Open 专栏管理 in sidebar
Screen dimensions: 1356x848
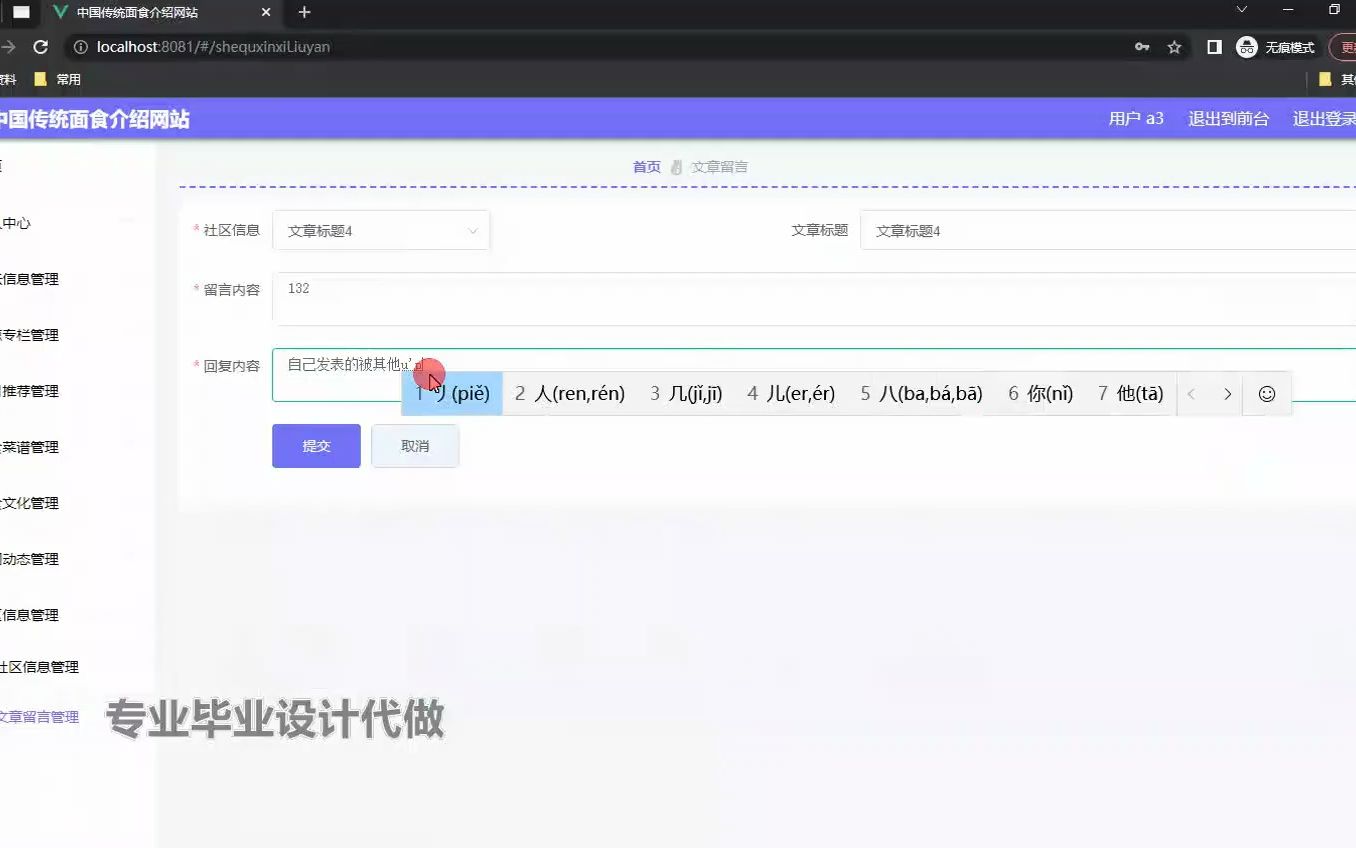click(x=30, y=335)
